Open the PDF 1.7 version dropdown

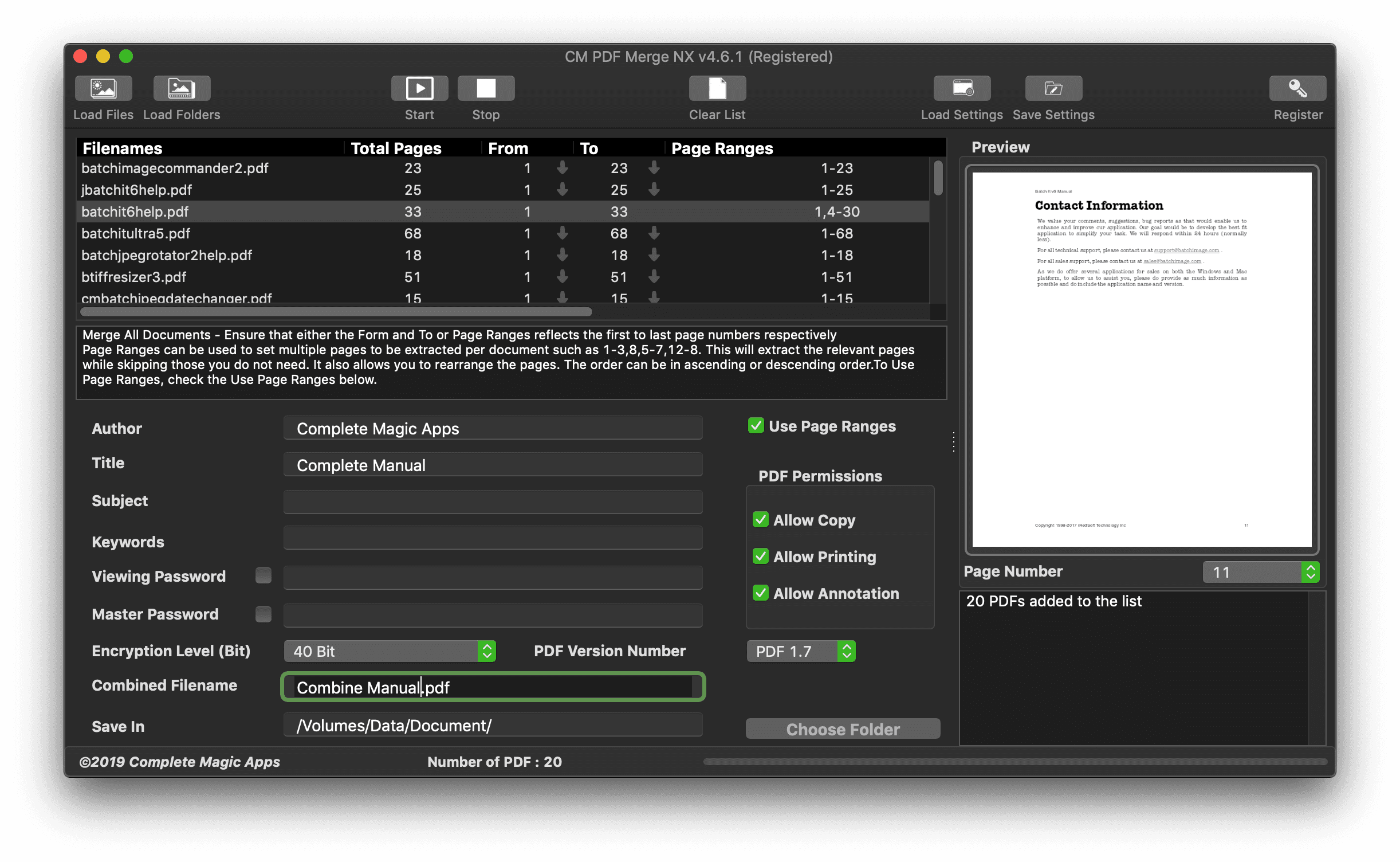tap(801, 651)
